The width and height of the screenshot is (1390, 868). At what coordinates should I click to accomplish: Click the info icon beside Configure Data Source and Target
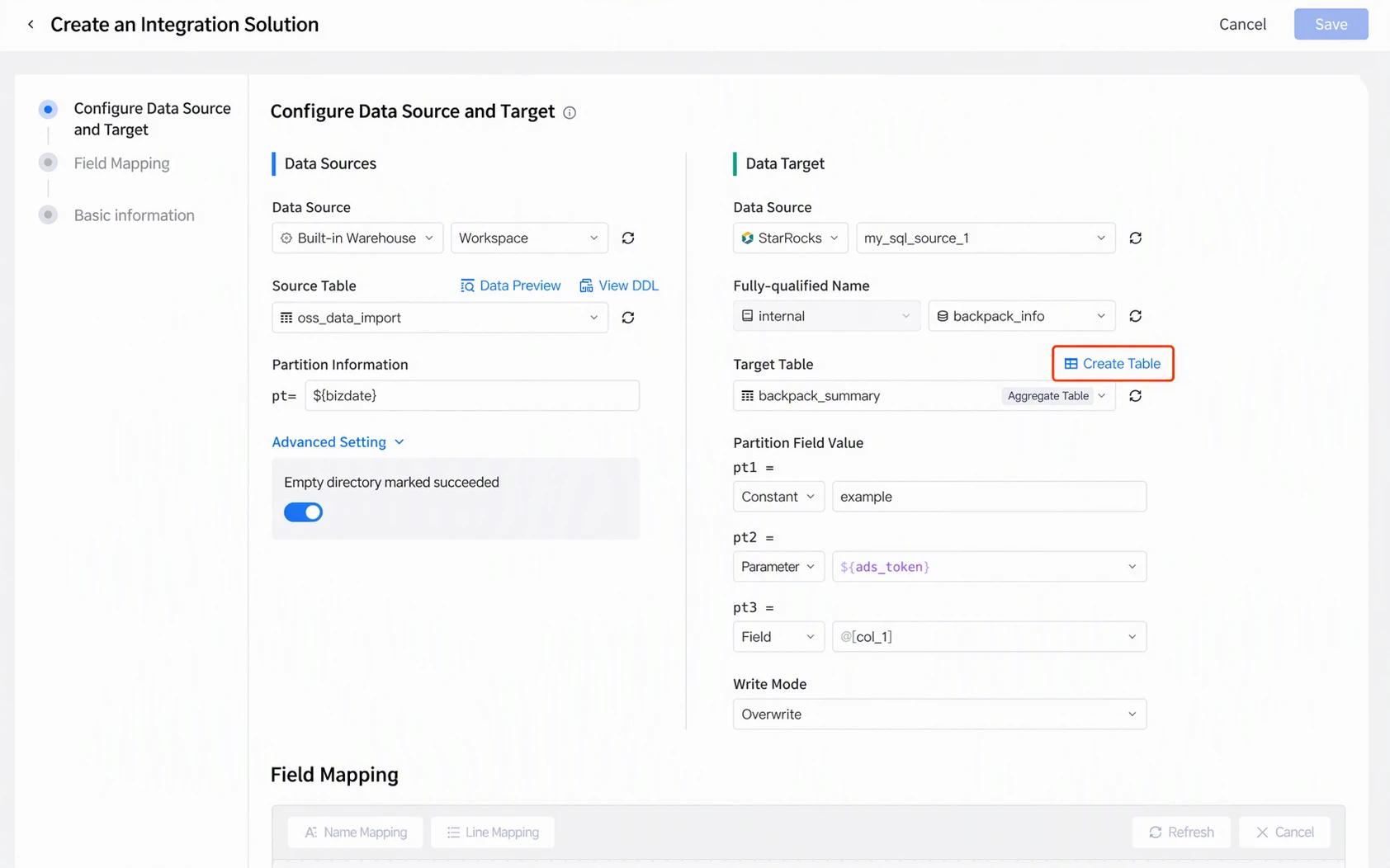pos(570,112)
